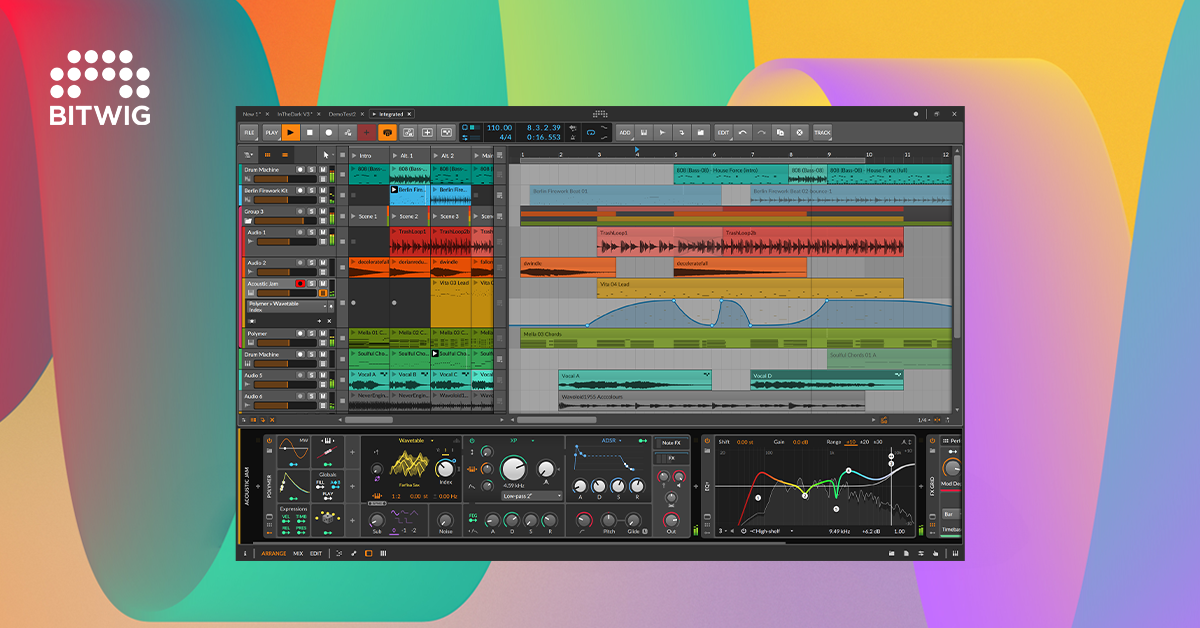This screenshot has width=1200, height=628.
Task: Click the transport Play triangle button
Action: click(290, 132)
